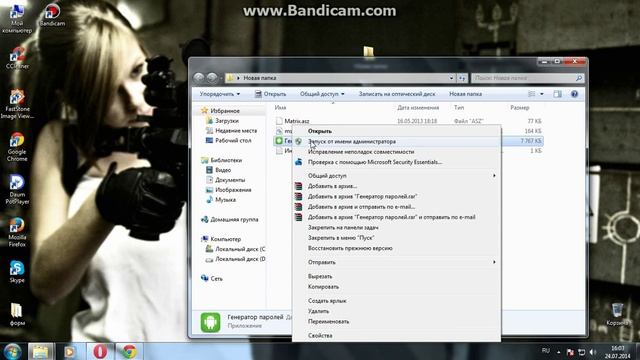640x360 pixels.
Task: Choose Переименовать in the context menu
Action: point(396,322)
